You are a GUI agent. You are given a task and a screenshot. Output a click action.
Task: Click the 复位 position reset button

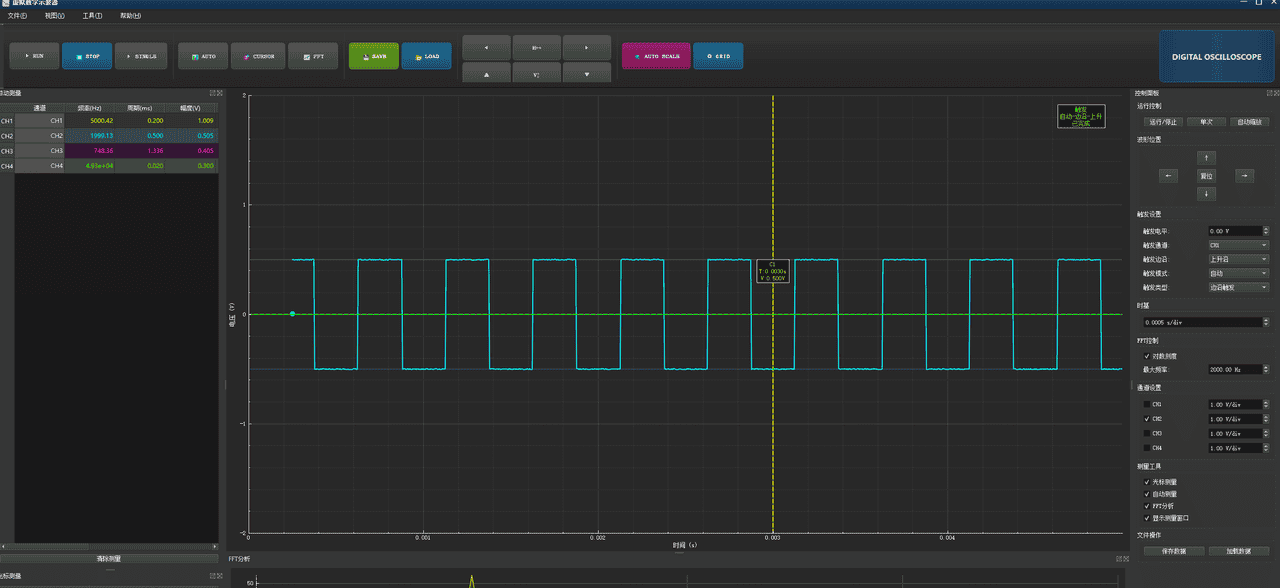(x=1207, y=176)
